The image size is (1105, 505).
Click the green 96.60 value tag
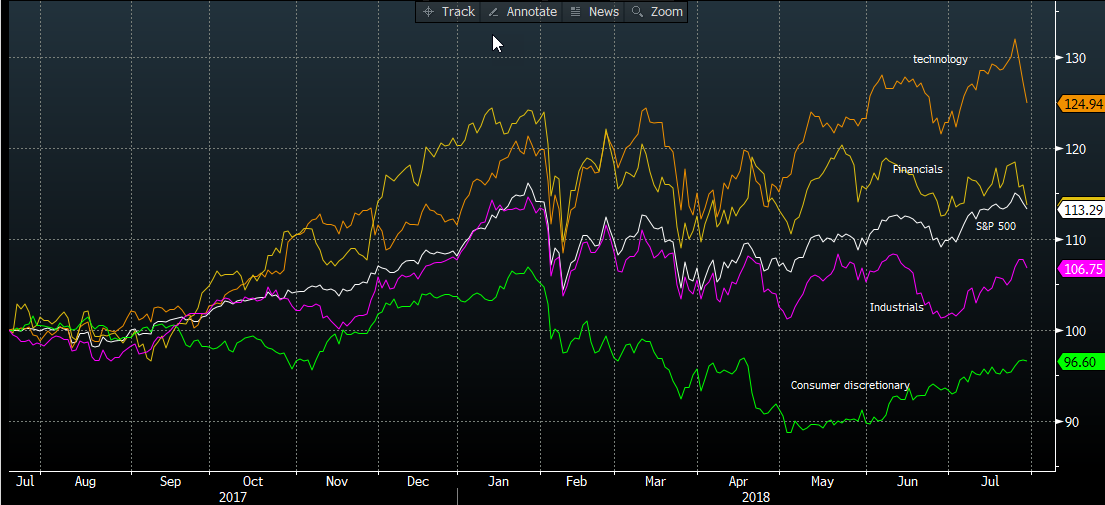1080,361
